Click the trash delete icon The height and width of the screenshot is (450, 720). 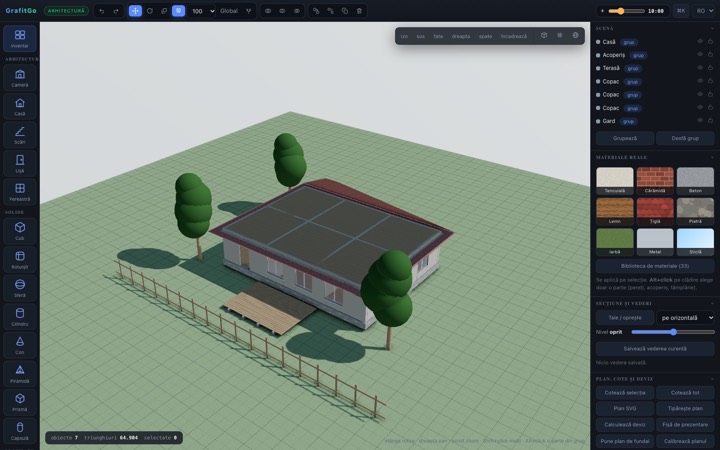click(x=359, y=11)
